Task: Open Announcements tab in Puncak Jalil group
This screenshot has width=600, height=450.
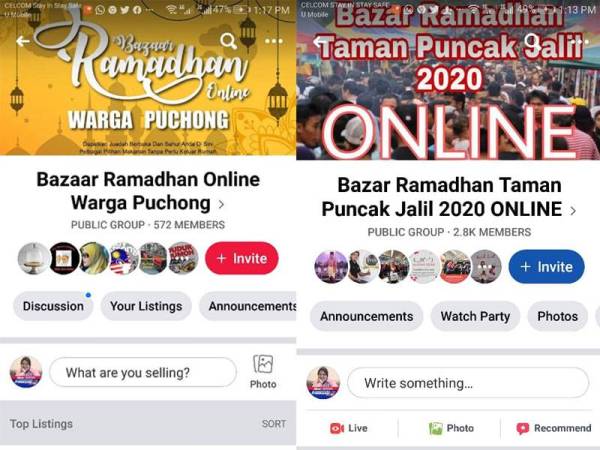Action: [367, 316]
